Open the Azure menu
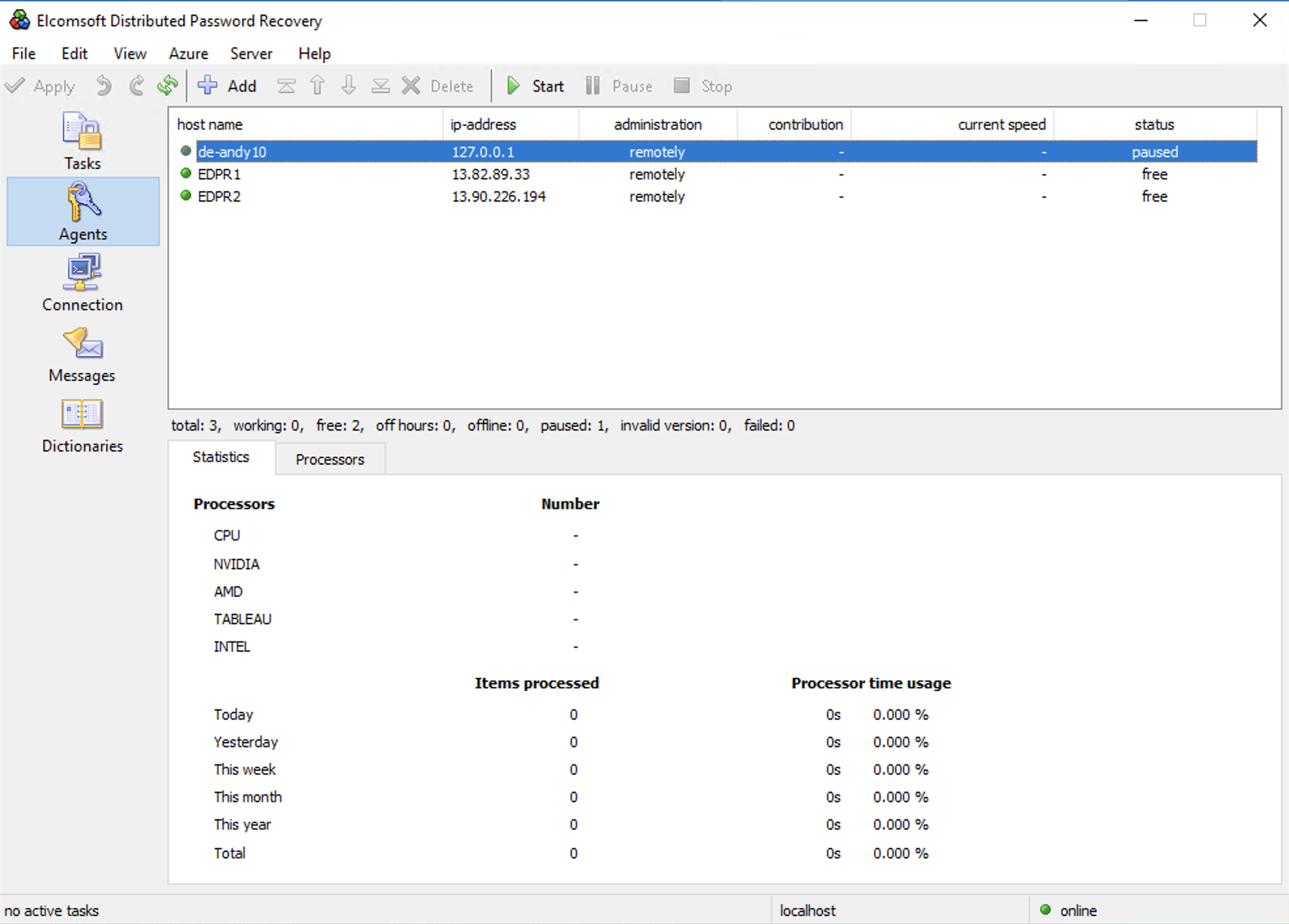The width and height of the screenshot is (1289, 924). coord(188,54)
